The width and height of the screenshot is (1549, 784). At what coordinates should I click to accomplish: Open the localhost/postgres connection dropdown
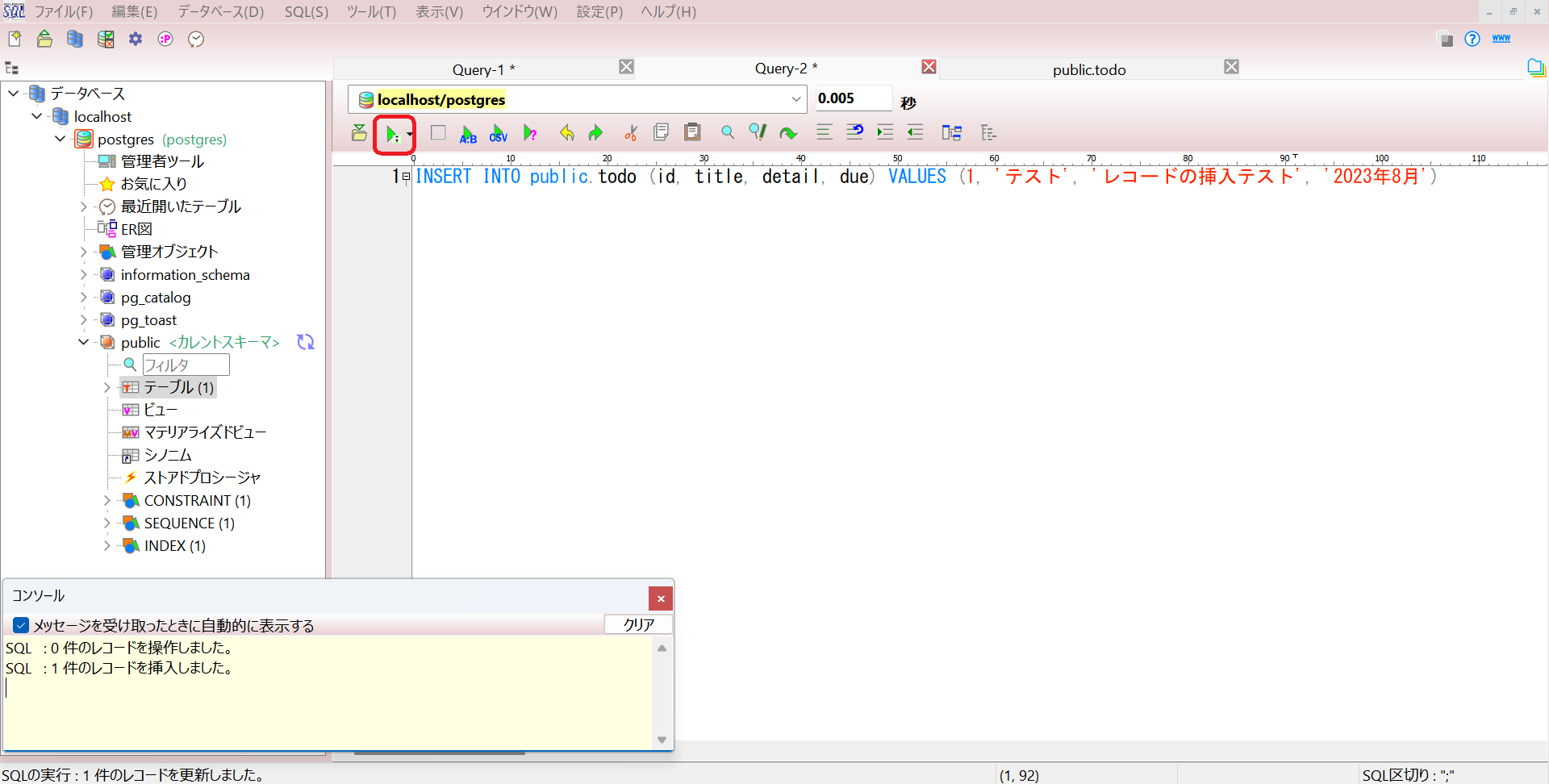point(795,99)
